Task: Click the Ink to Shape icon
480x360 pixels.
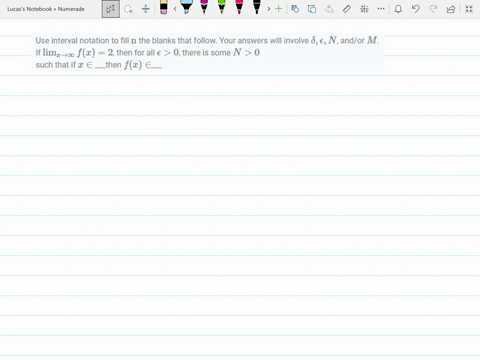Action: click(x=312, y=9)
